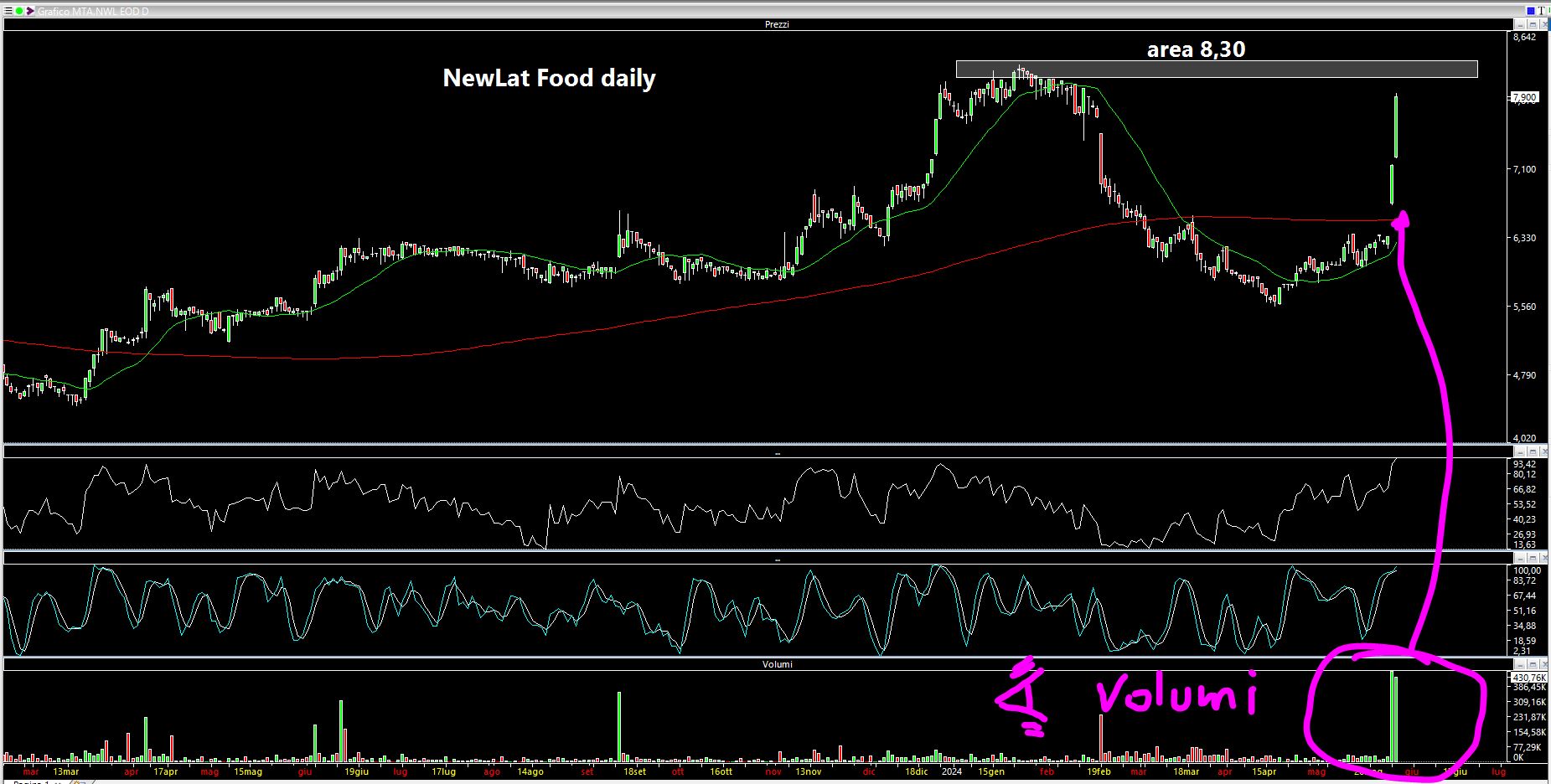The height and width of the screenshot is (784, 1551).
Task: Maximize the Prezzi price panel
Action: pyautogui.click(x=1531, y=24)
